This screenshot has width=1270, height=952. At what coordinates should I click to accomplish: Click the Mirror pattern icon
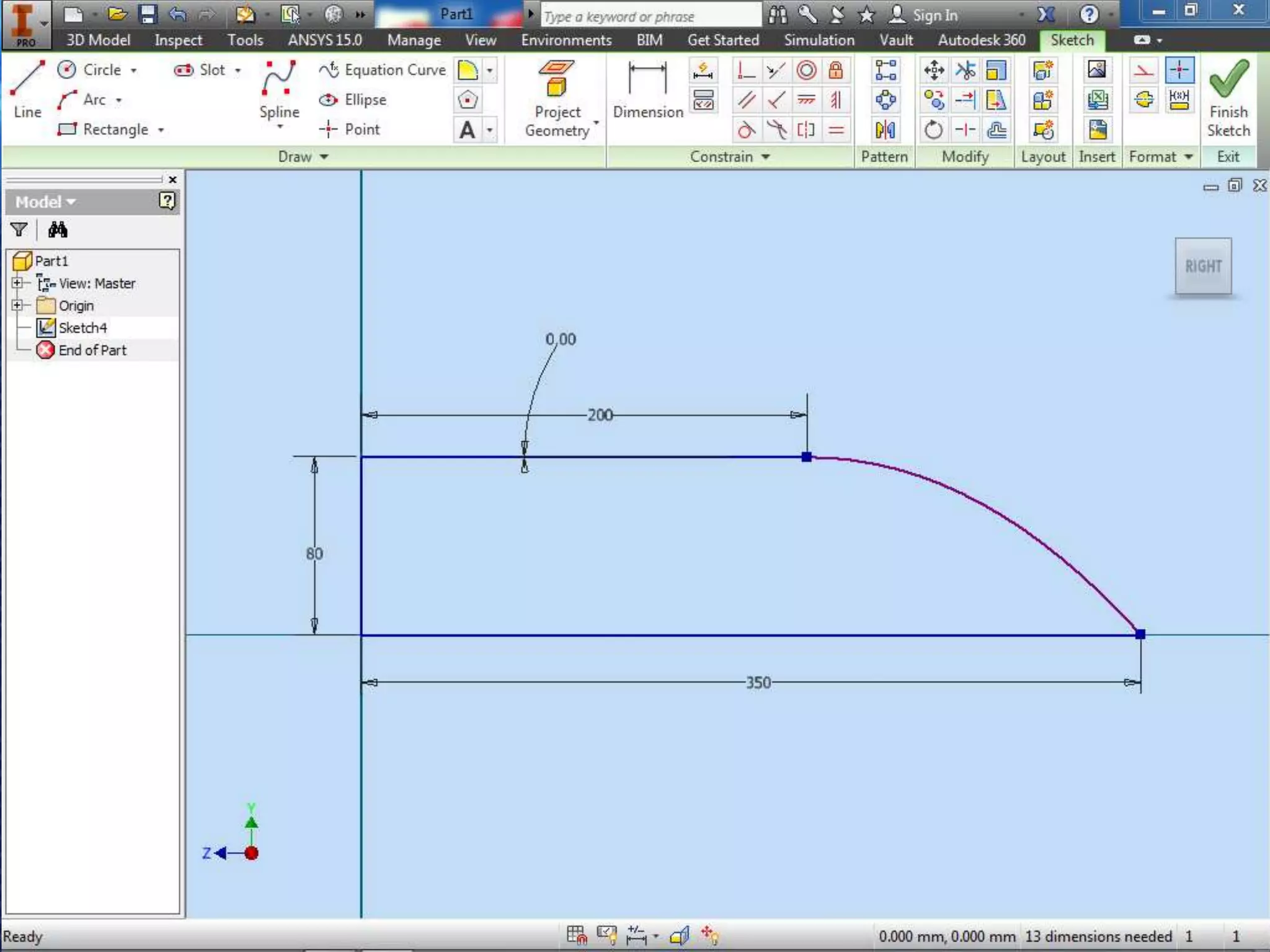coord(885,130)
